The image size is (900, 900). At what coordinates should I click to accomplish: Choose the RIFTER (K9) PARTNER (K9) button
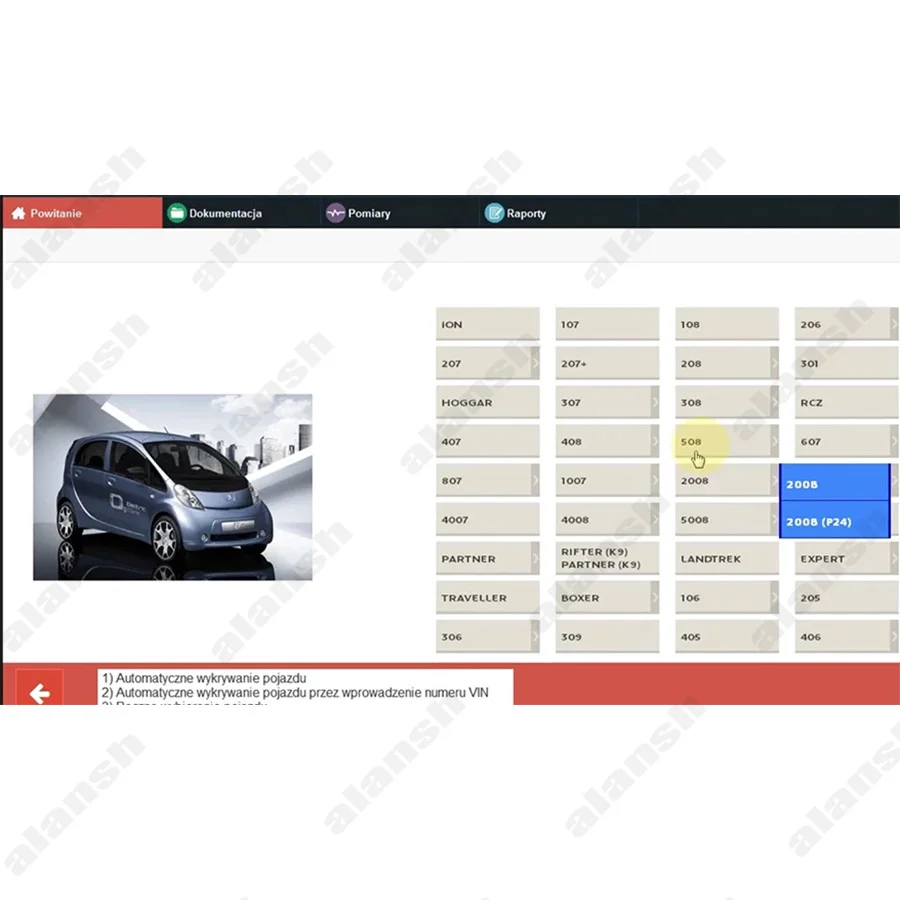pyautogui.click(x=607, y=558)
